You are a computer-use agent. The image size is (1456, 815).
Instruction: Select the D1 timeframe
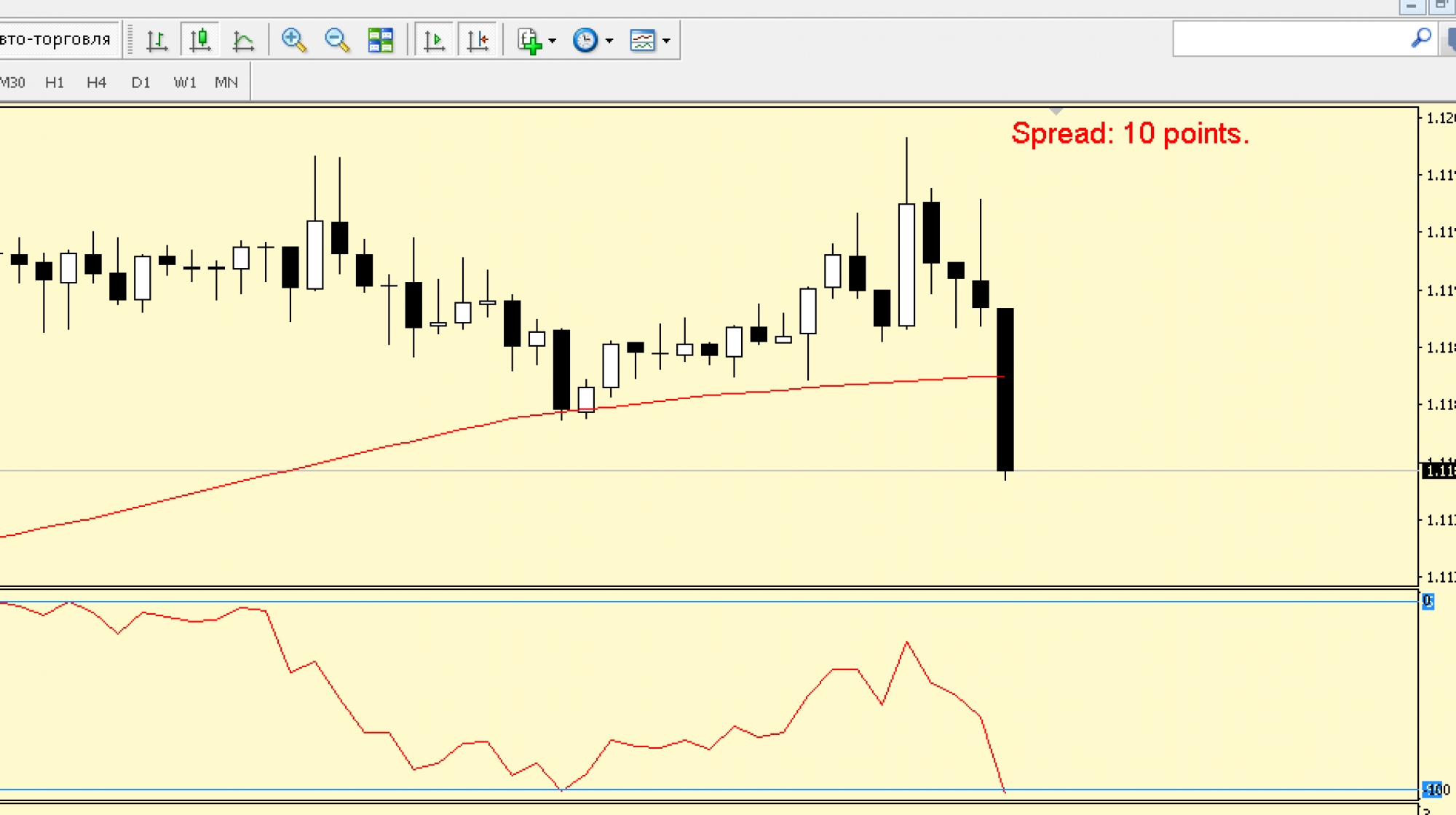pos(141,82)
